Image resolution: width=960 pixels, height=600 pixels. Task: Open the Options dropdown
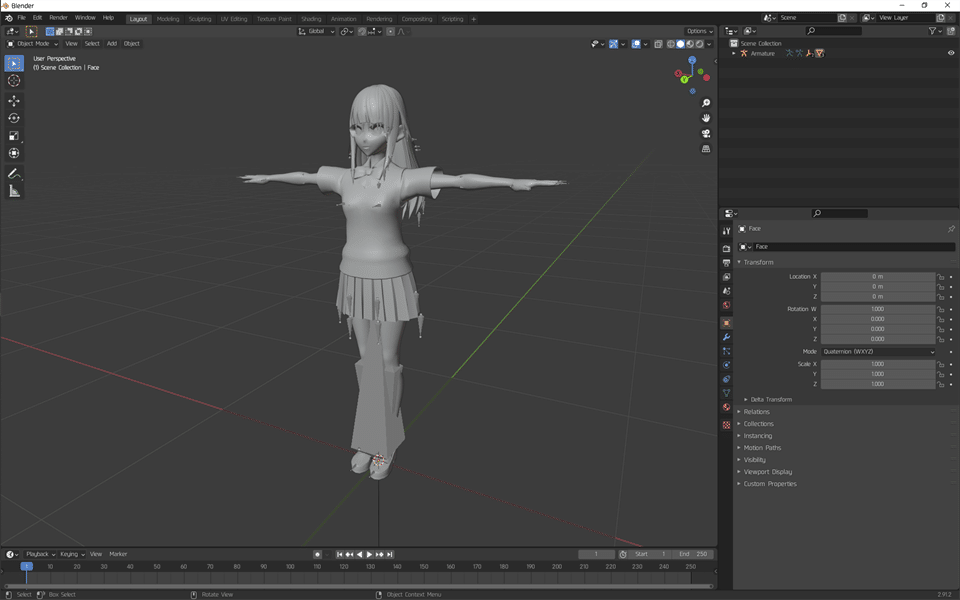tap(699, 31)
